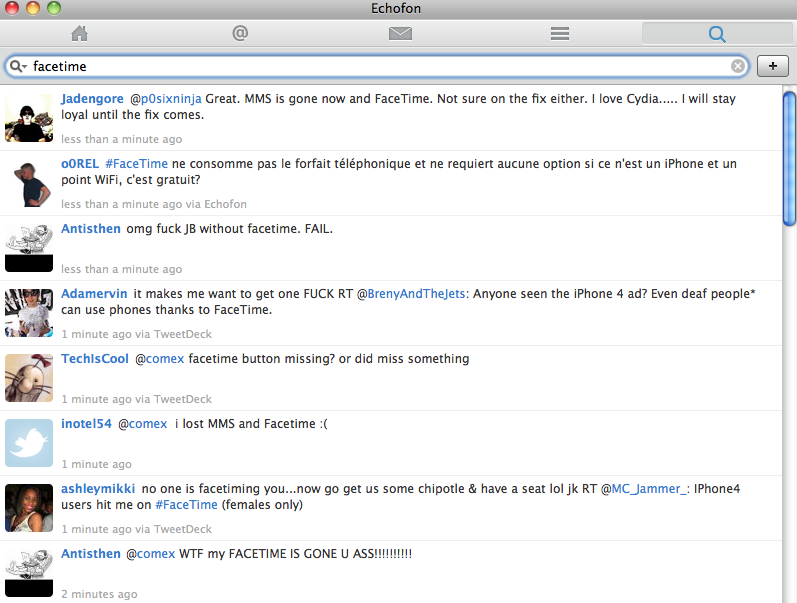Select tweet text 'facetime button missing?'

click(x=262, y=359)
